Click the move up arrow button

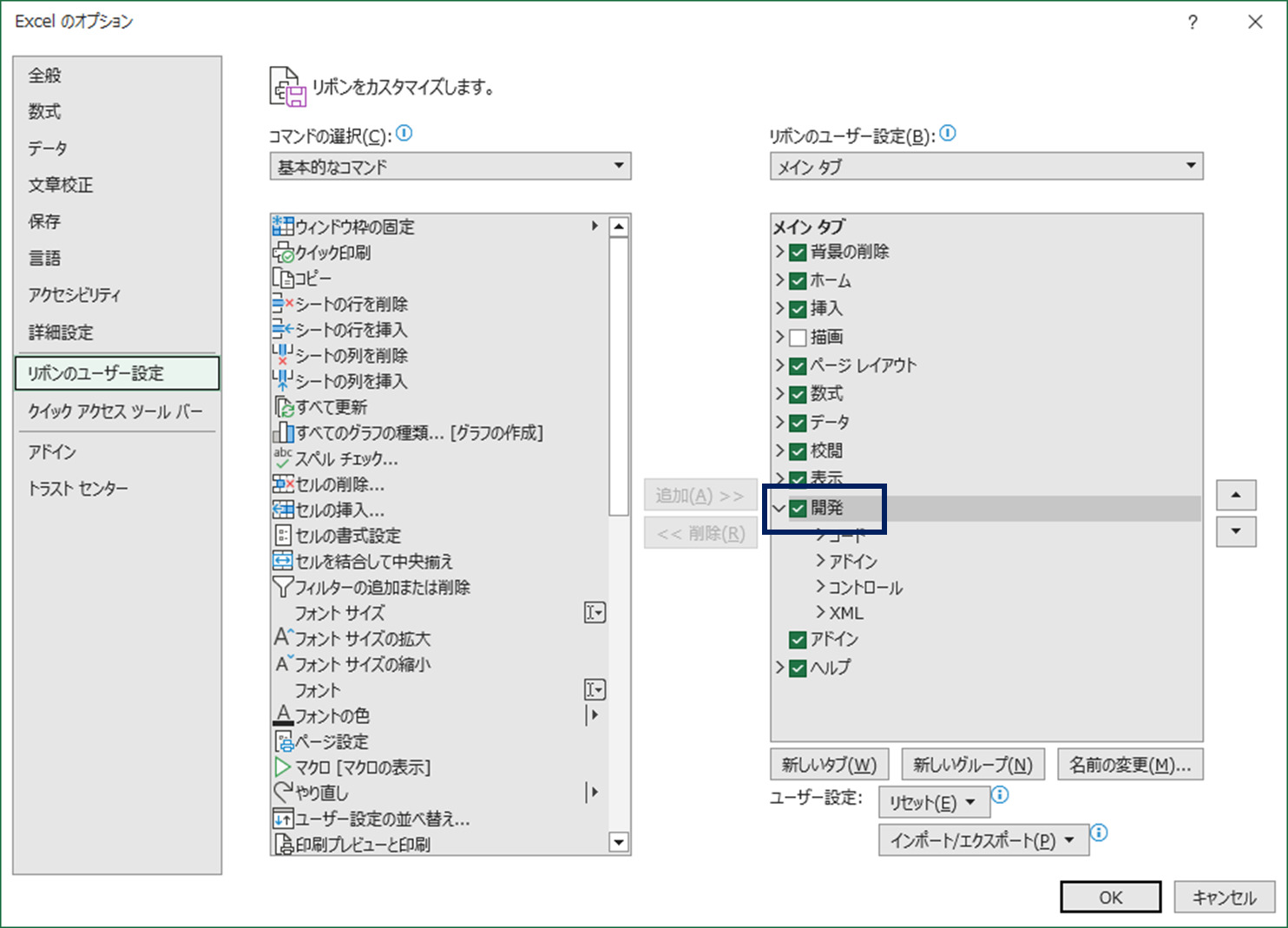click(1236, 496)
